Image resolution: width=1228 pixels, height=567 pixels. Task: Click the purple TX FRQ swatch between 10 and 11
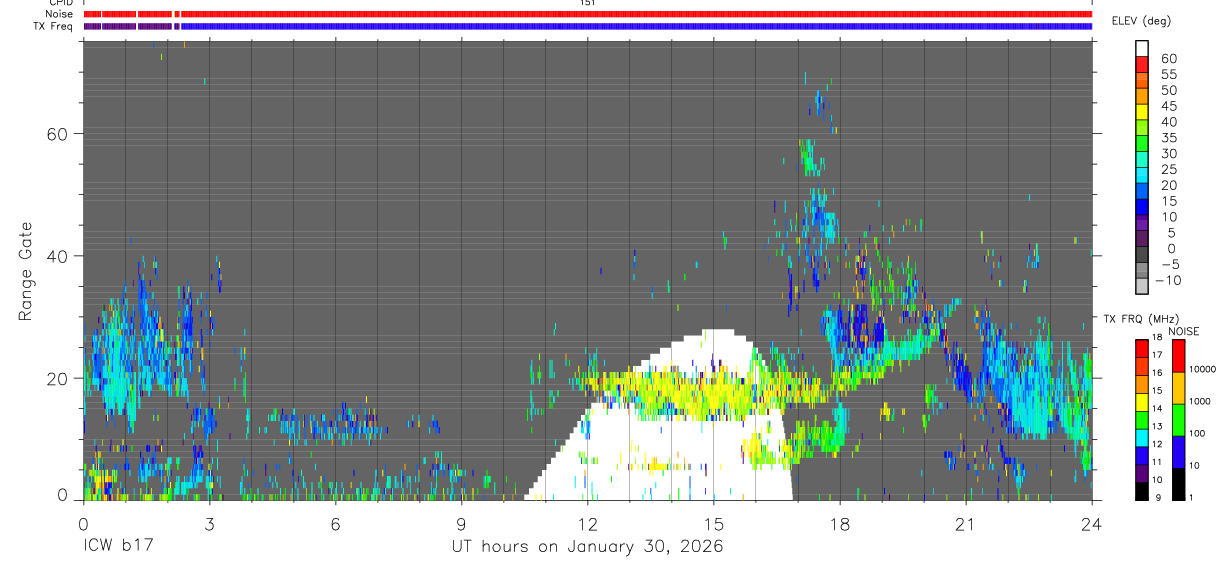(1142, 472)
